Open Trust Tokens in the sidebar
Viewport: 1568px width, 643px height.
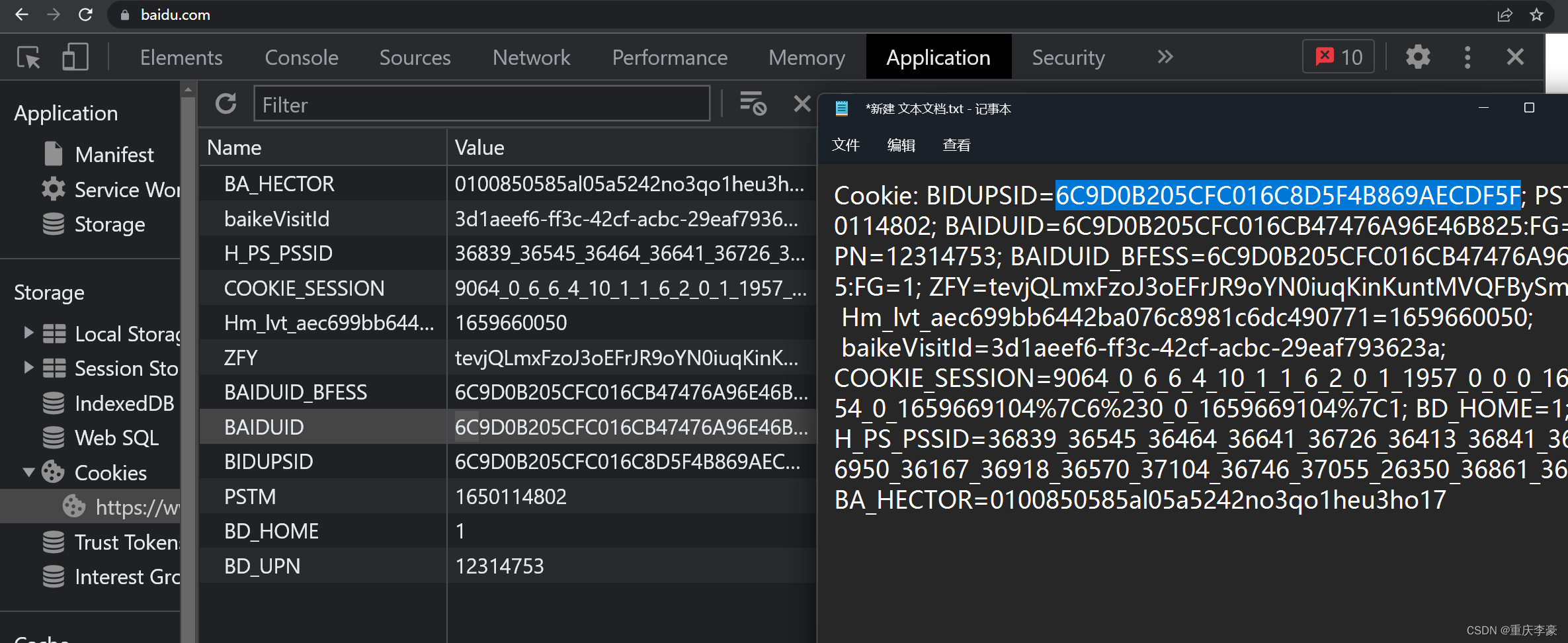[110, 542]
